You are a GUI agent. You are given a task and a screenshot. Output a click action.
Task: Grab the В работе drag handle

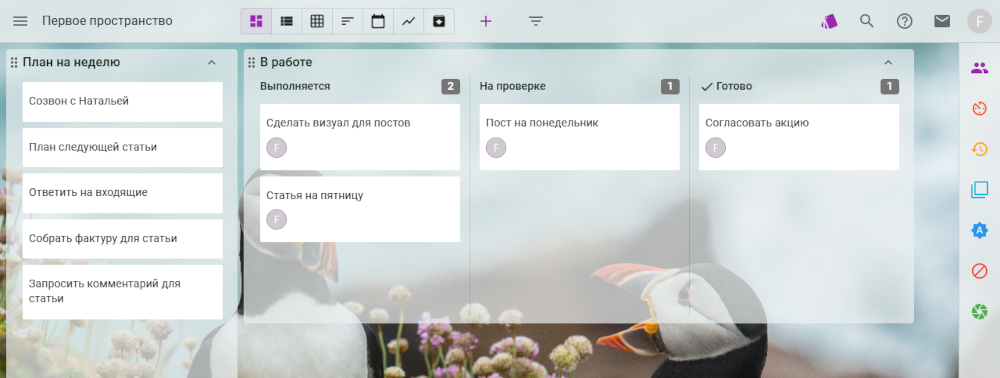(251, 62)
